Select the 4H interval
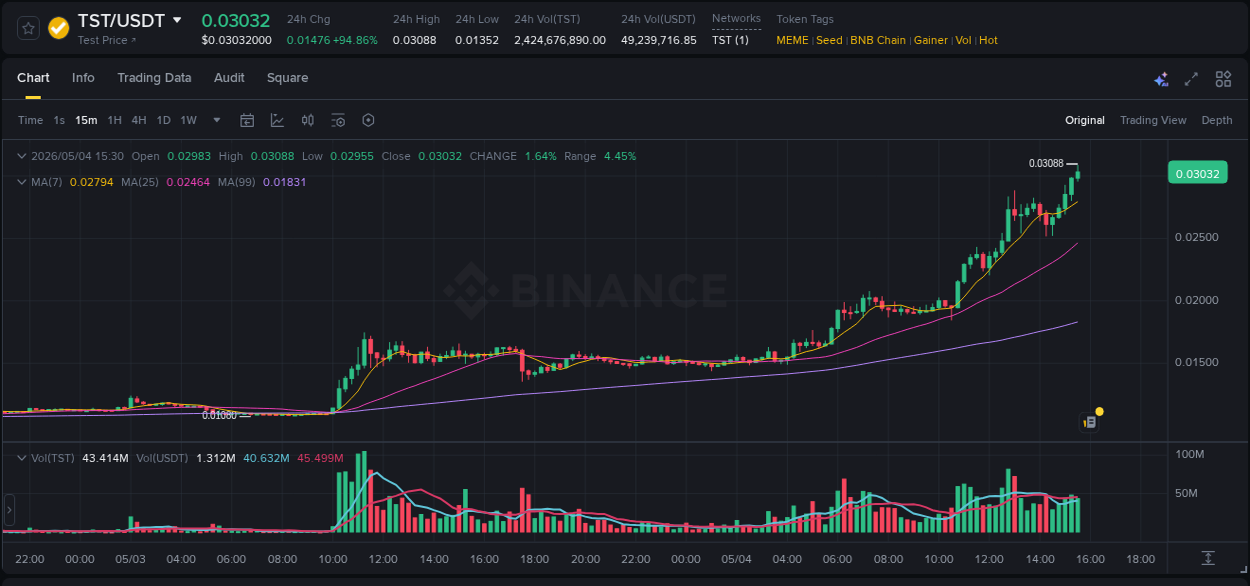This screenshot has width=1250, height=586. (x=139, y=120)
